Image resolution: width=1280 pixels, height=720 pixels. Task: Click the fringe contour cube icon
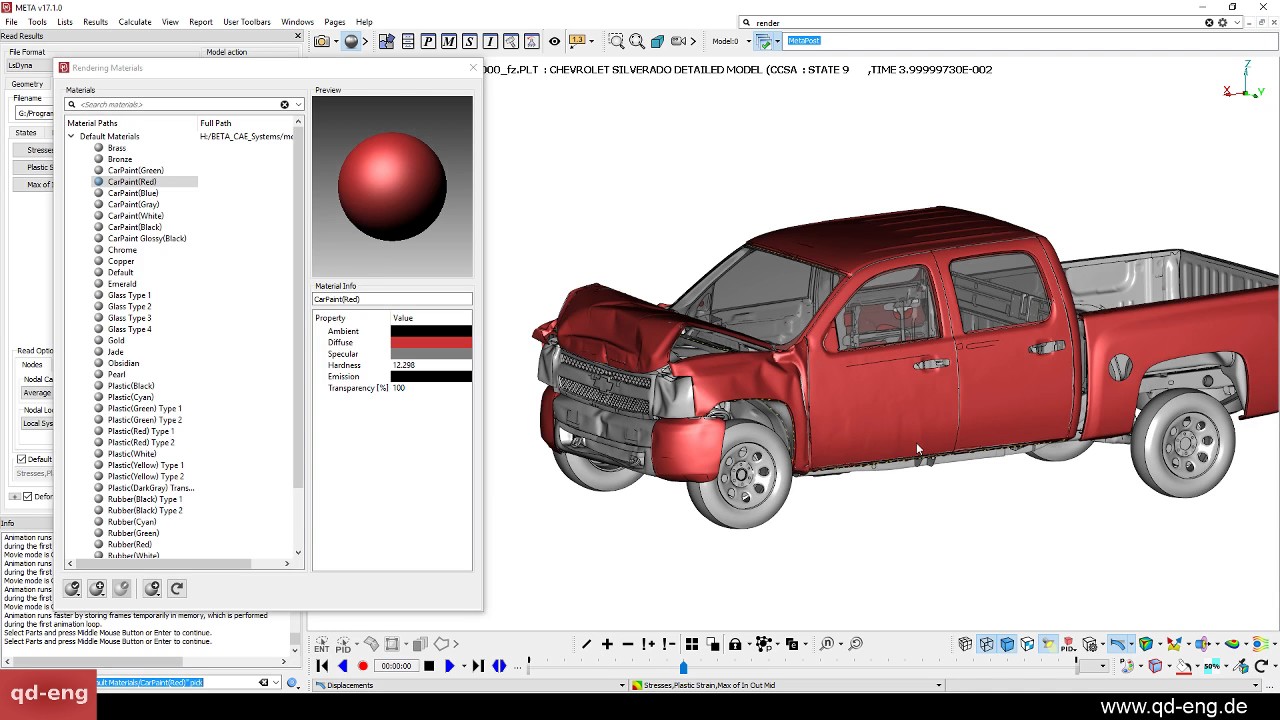coord(1146,644)
